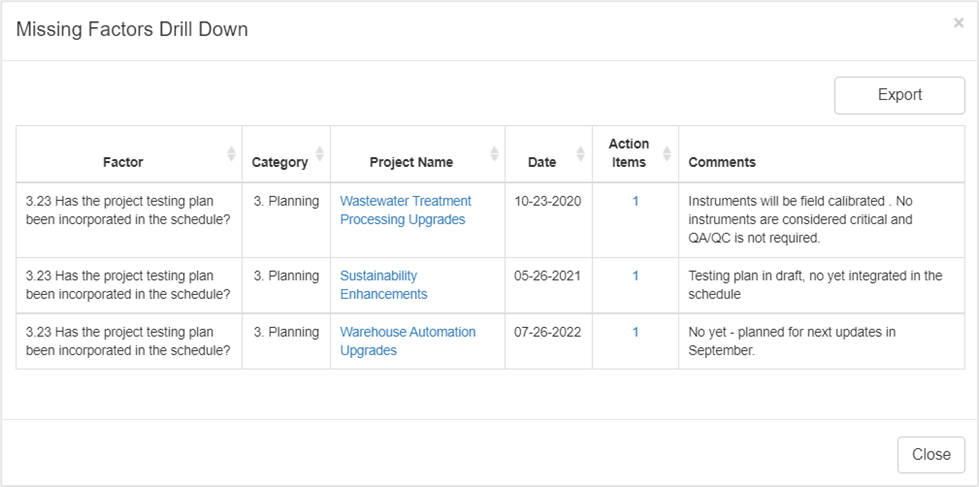979x487 pixels.
Task: Toggle sorting on the Date column arrows
Action: tap(581, 154)
